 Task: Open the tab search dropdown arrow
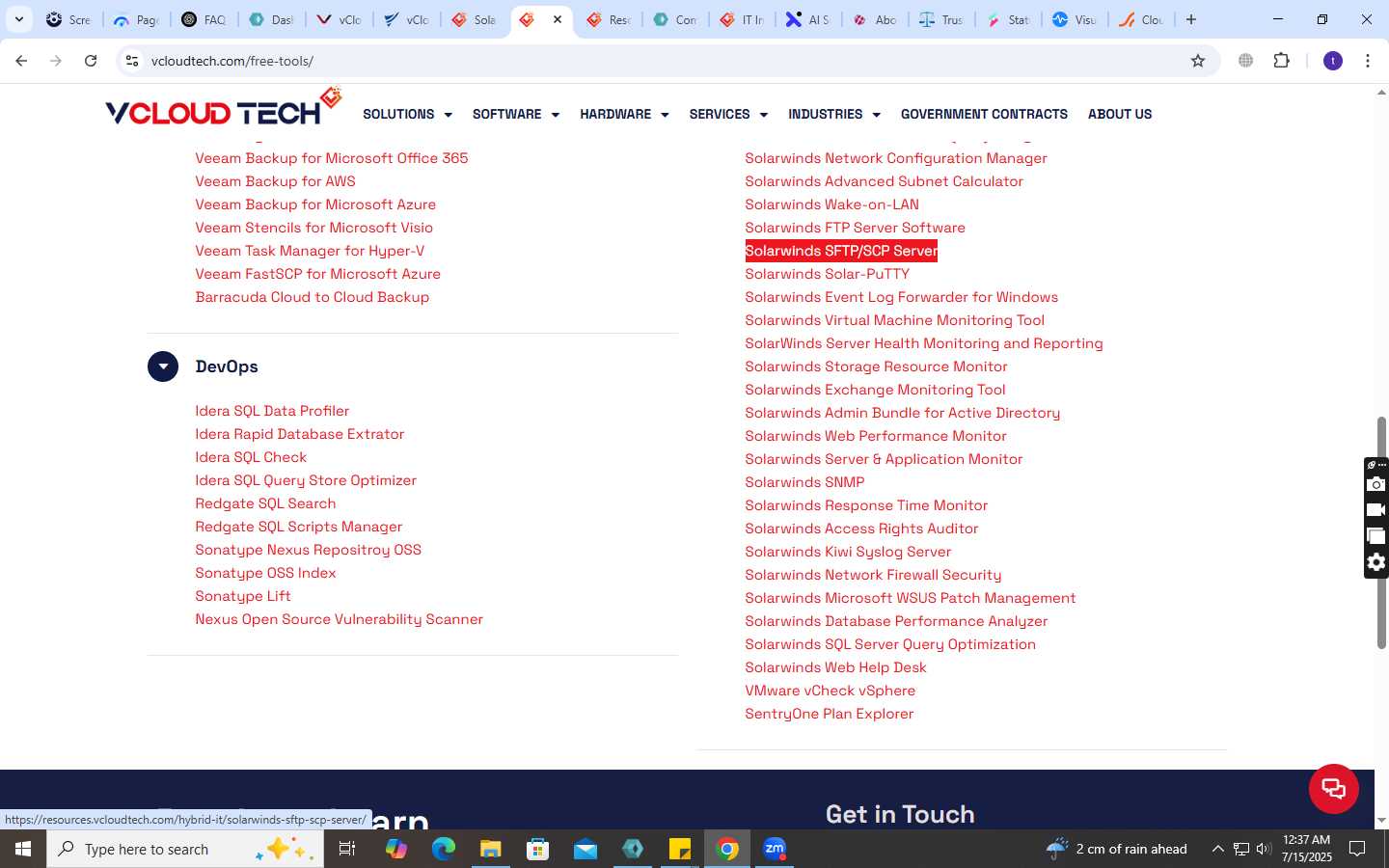tap(18, 19)
